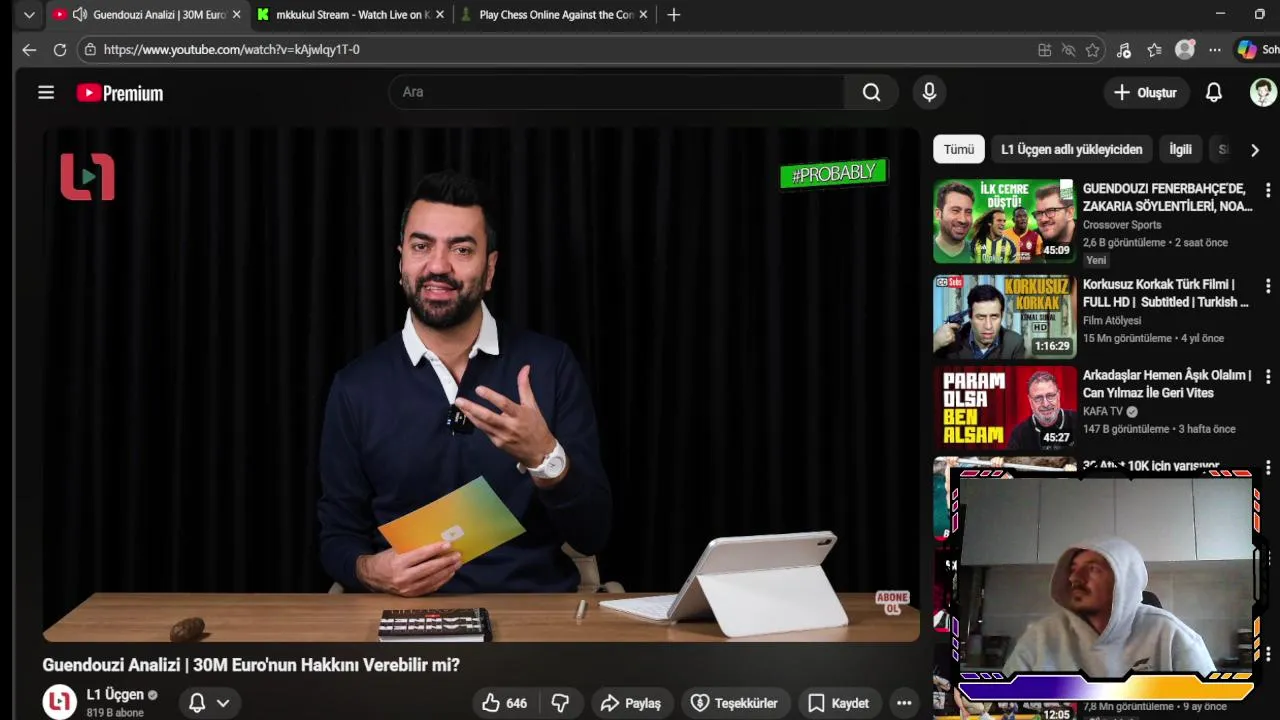Image resolution: width=1280 pixels, height=720 pixels.
Task: Select L1 Üçgen adlı yükleyiciden chip
Action: tap(1071, 149)
